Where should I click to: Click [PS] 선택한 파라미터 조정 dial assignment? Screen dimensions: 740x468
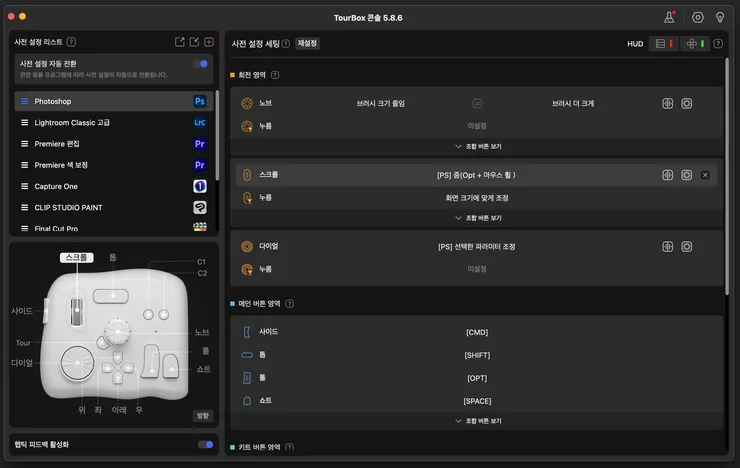477,247
